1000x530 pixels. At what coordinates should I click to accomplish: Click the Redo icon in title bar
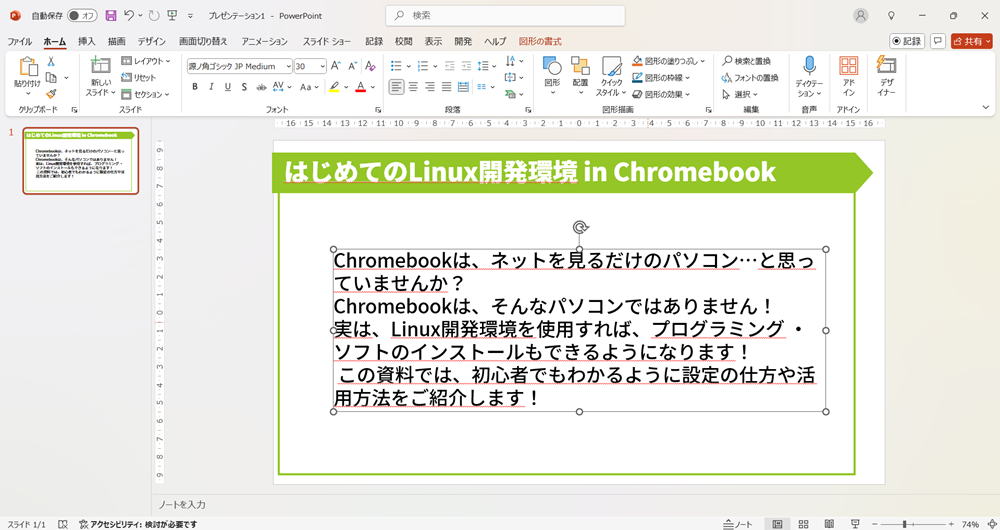pyautogui.click(x=153, y=15)
